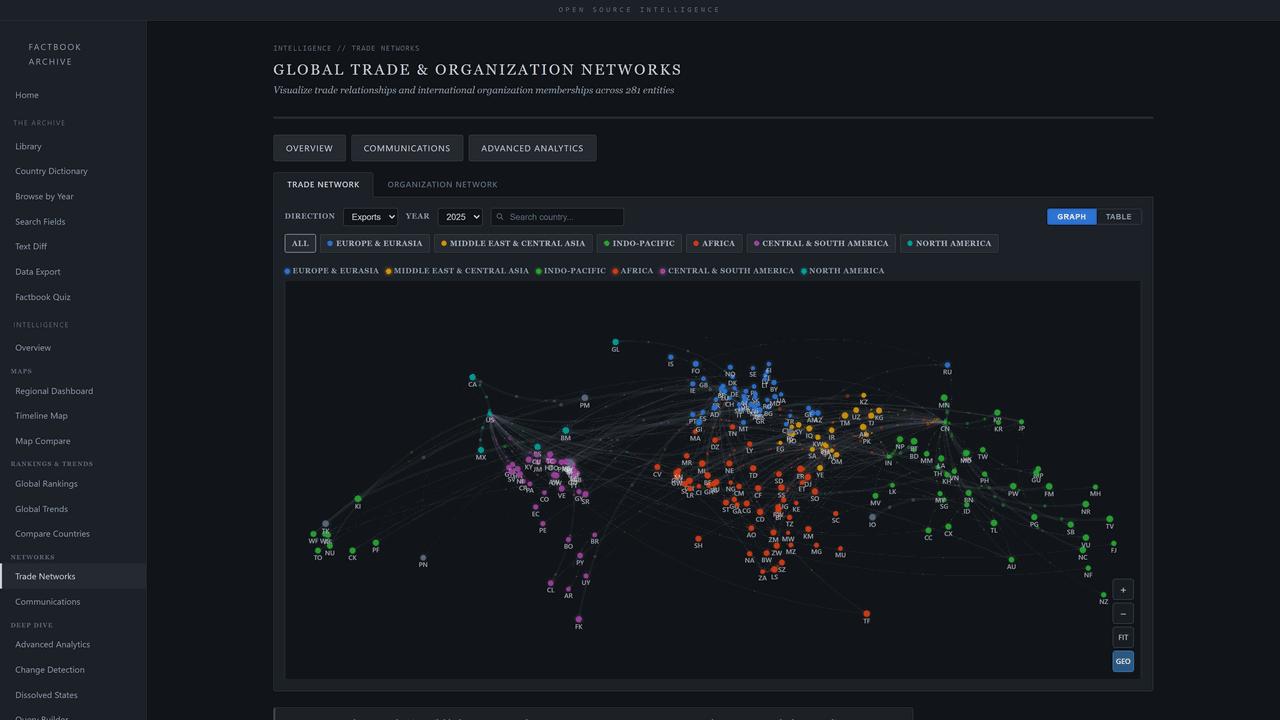Viewport: 1280px width, 720px height.
Task: Zoom in using the + control on graph
Action: [1123, 589]
